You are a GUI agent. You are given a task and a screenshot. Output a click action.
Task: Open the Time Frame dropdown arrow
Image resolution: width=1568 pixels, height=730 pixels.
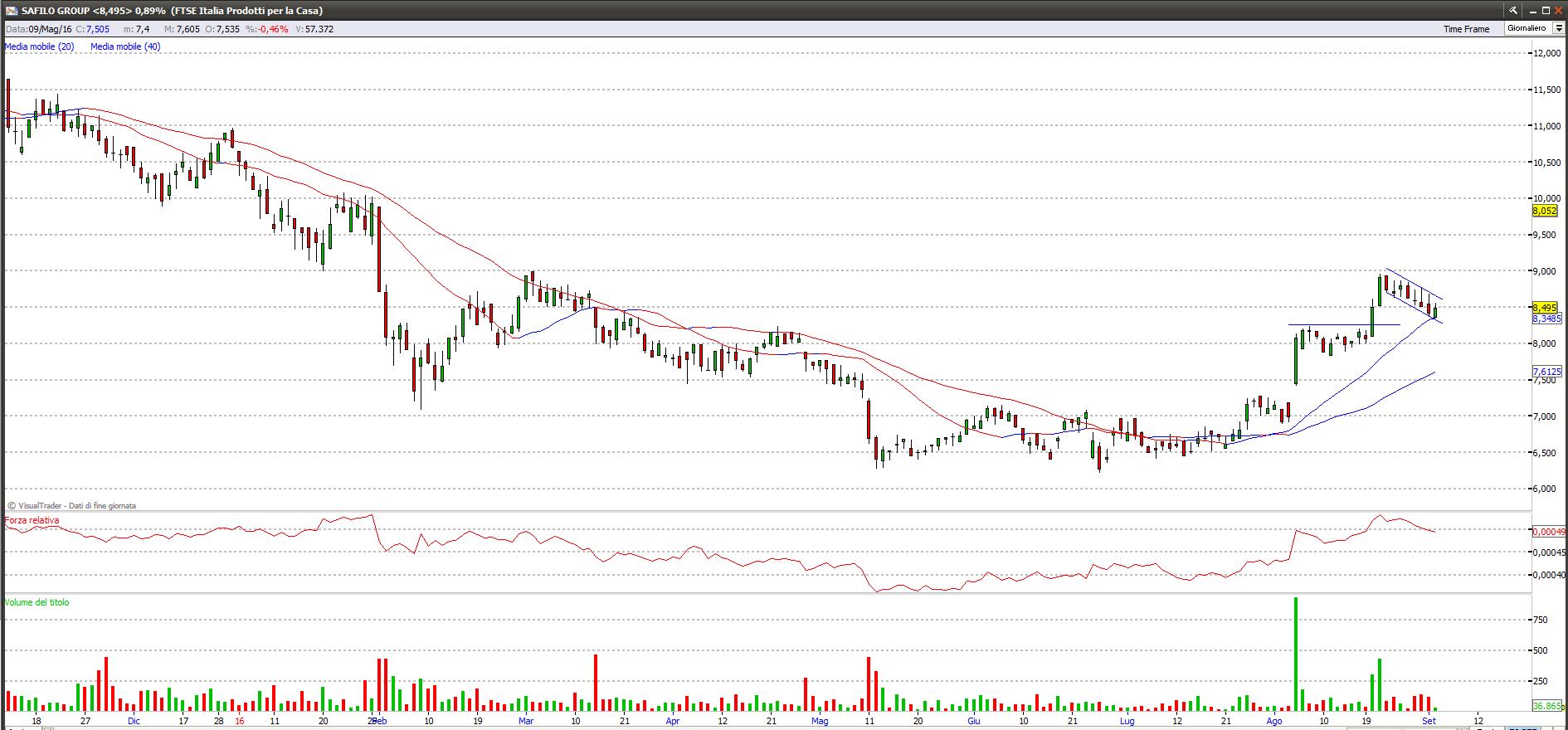click(x=1559, y=28)
